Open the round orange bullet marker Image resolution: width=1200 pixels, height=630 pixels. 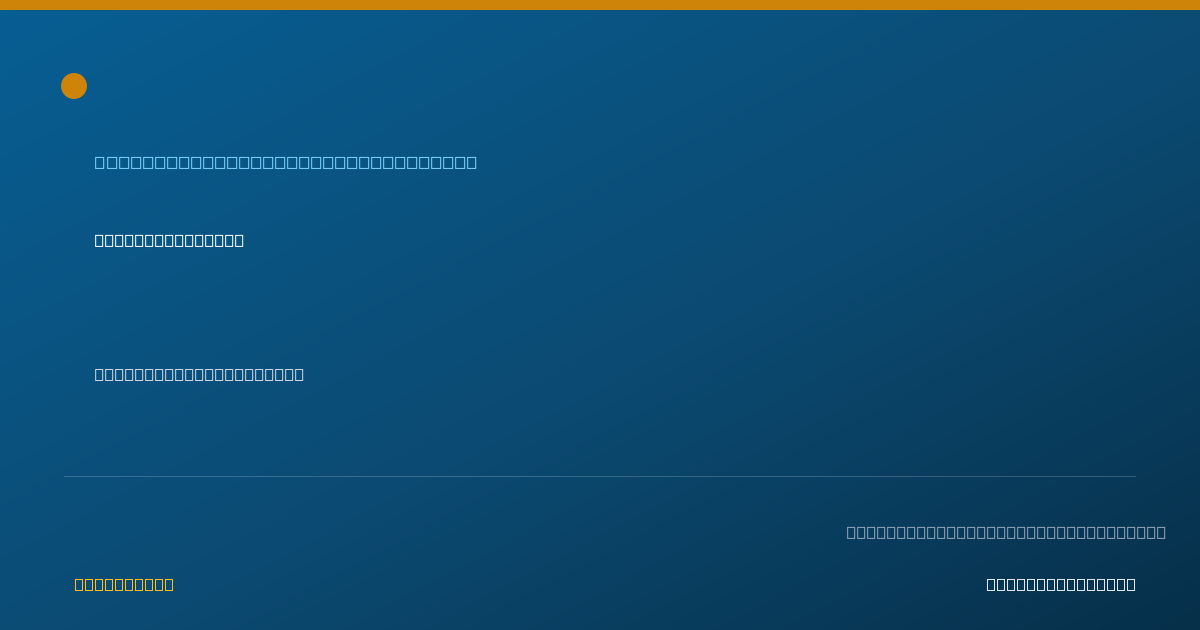74,86
